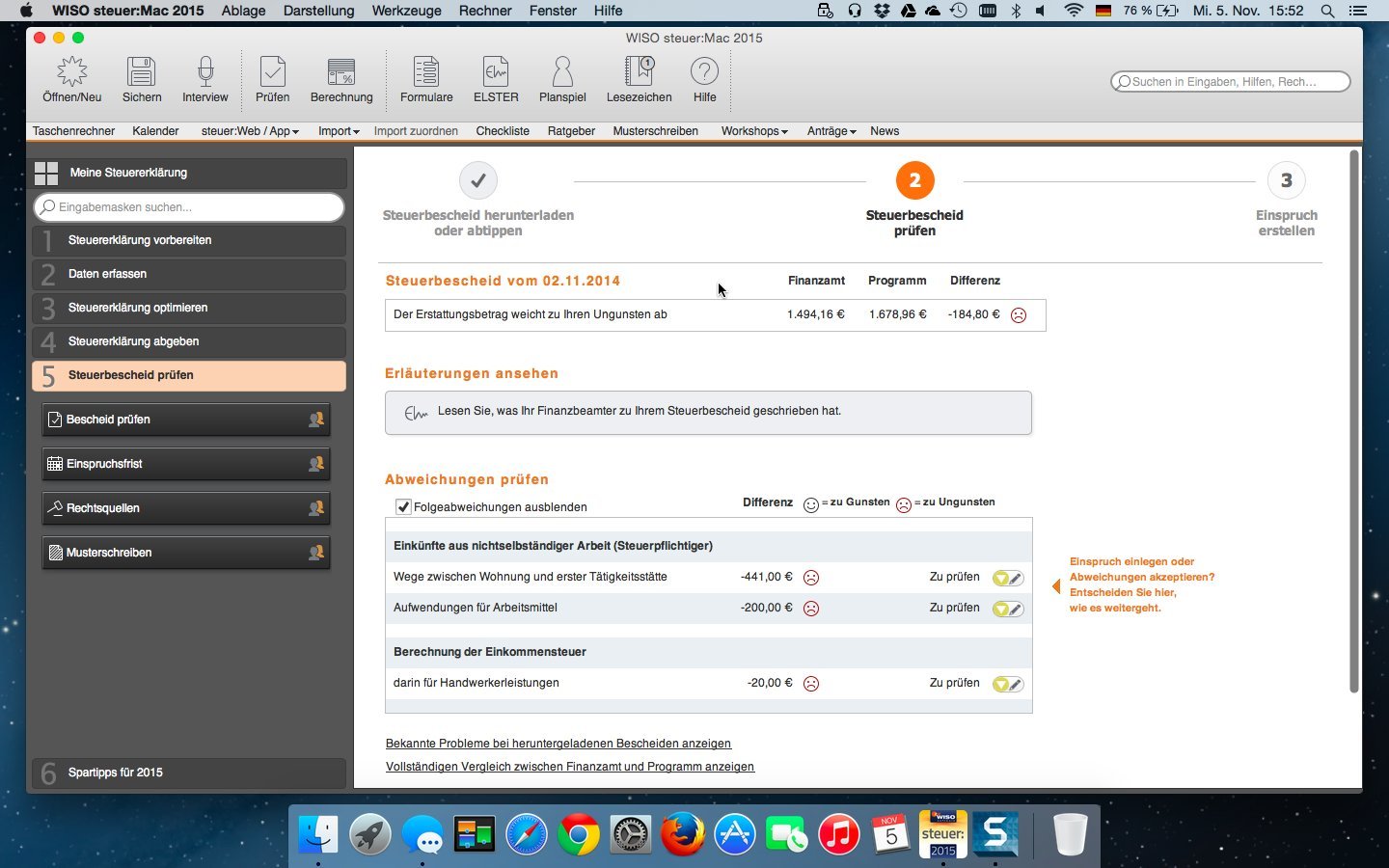Open link Vollständigen Vergleich zwischen Finanzamt und Programm

click(x=569, y=767)
